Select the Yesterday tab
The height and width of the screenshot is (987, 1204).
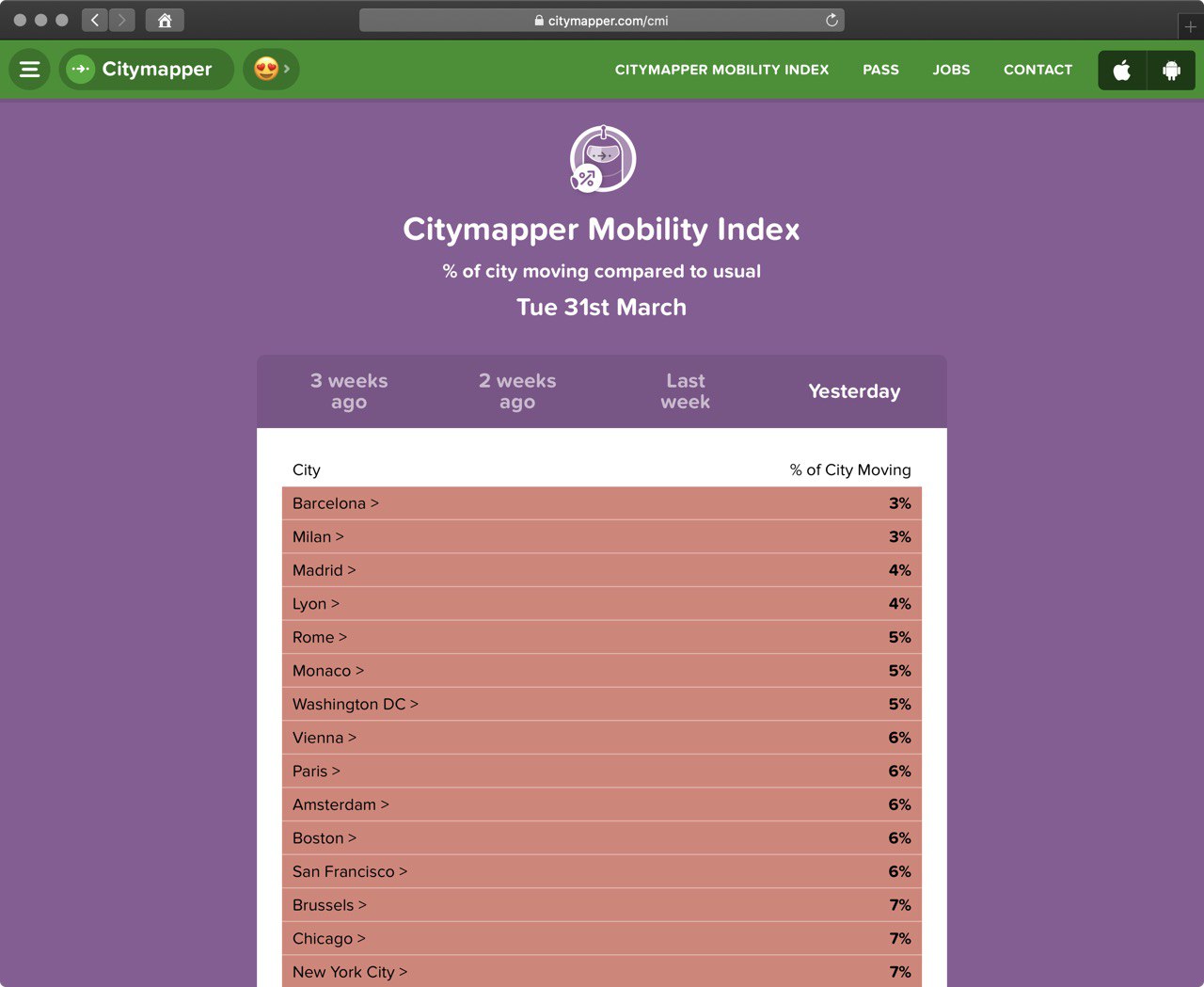854,391
